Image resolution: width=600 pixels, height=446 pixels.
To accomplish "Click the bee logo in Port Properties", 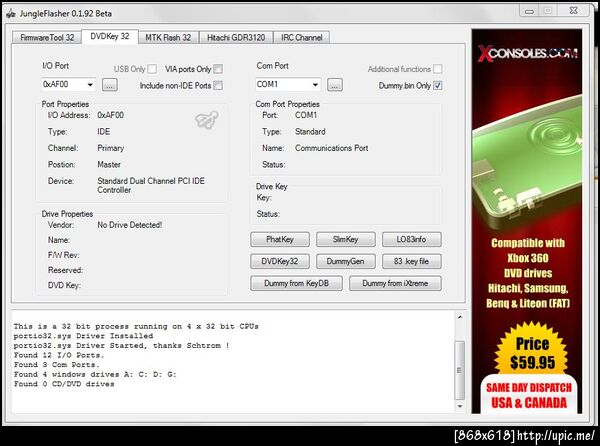I will click(x=207, y=120).
